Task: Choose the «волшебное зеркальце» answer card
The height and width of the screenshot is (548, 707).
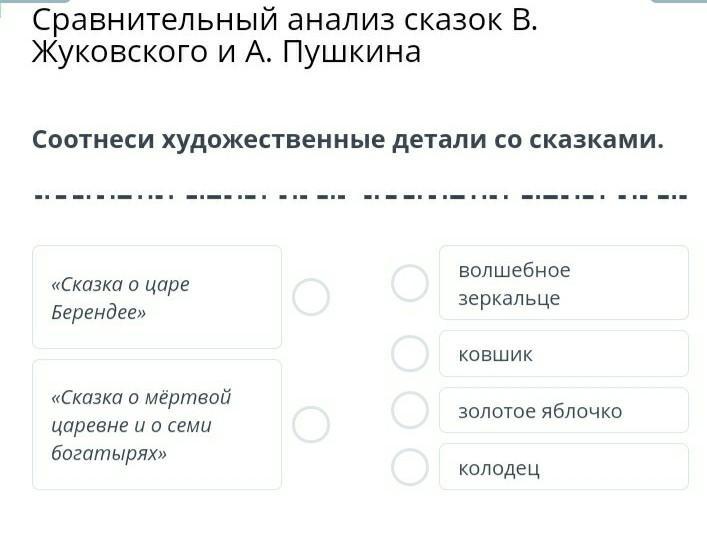Action: 563,283
